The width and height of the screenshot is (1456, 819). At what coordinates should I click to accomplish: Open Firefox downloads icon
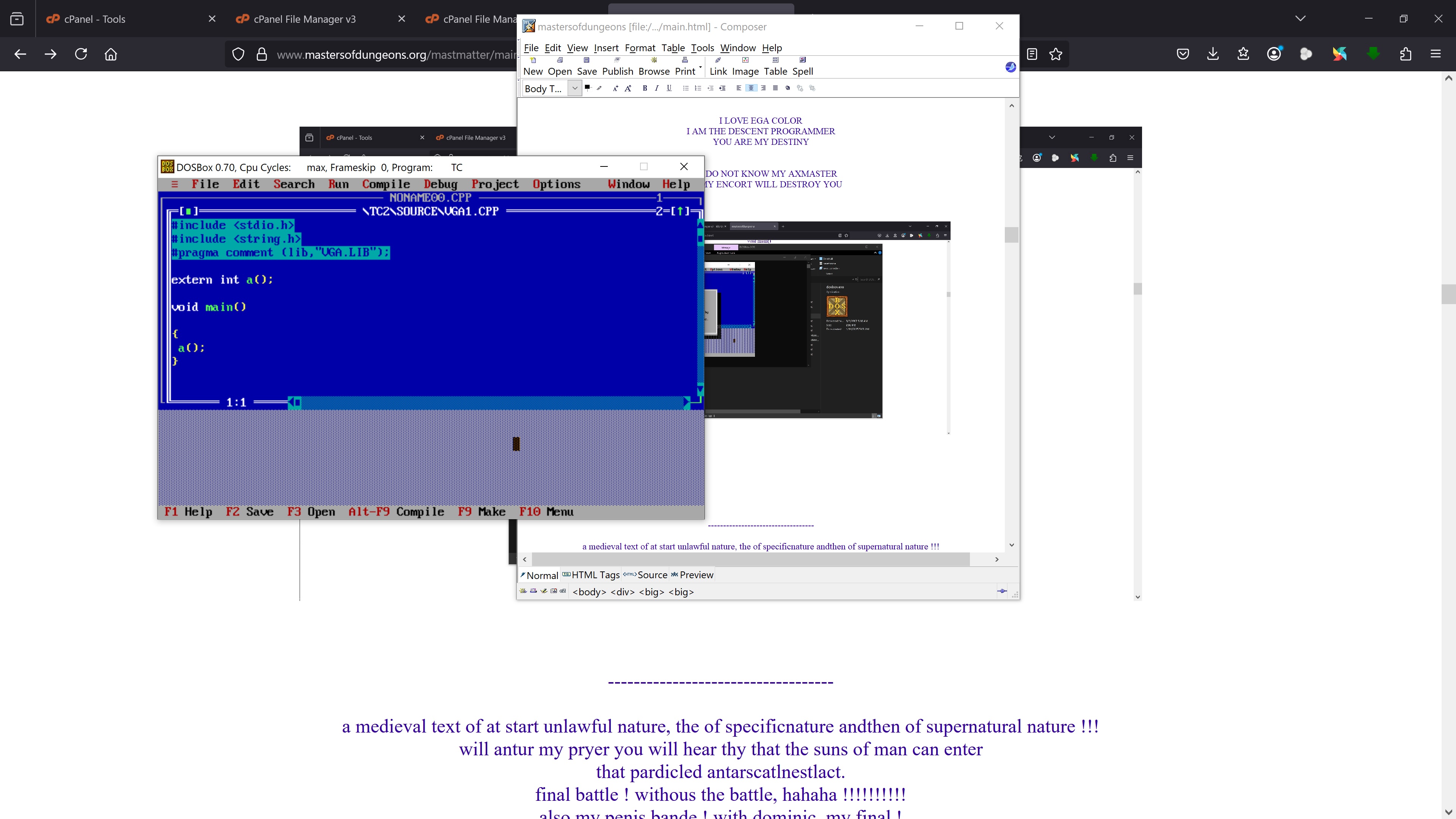tap(1213, 54)
